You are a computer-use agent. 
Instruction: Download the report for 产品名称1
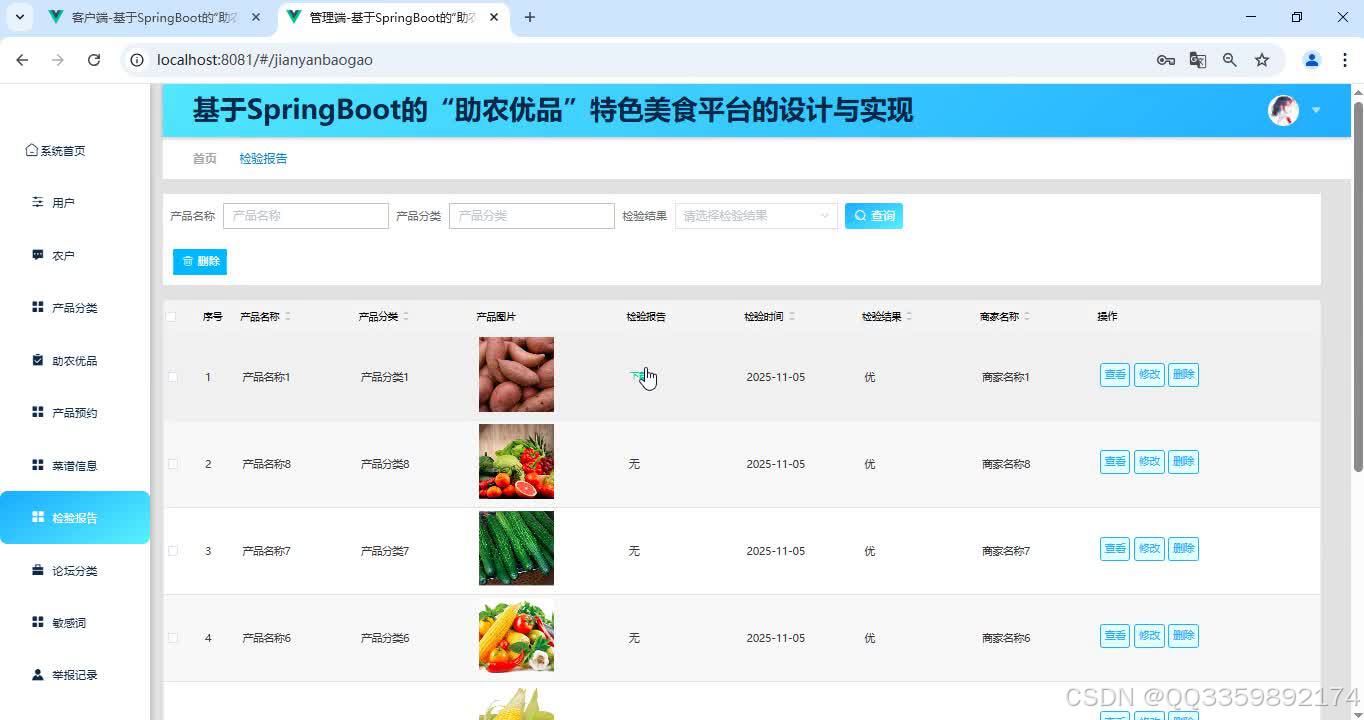coord(638,376)
